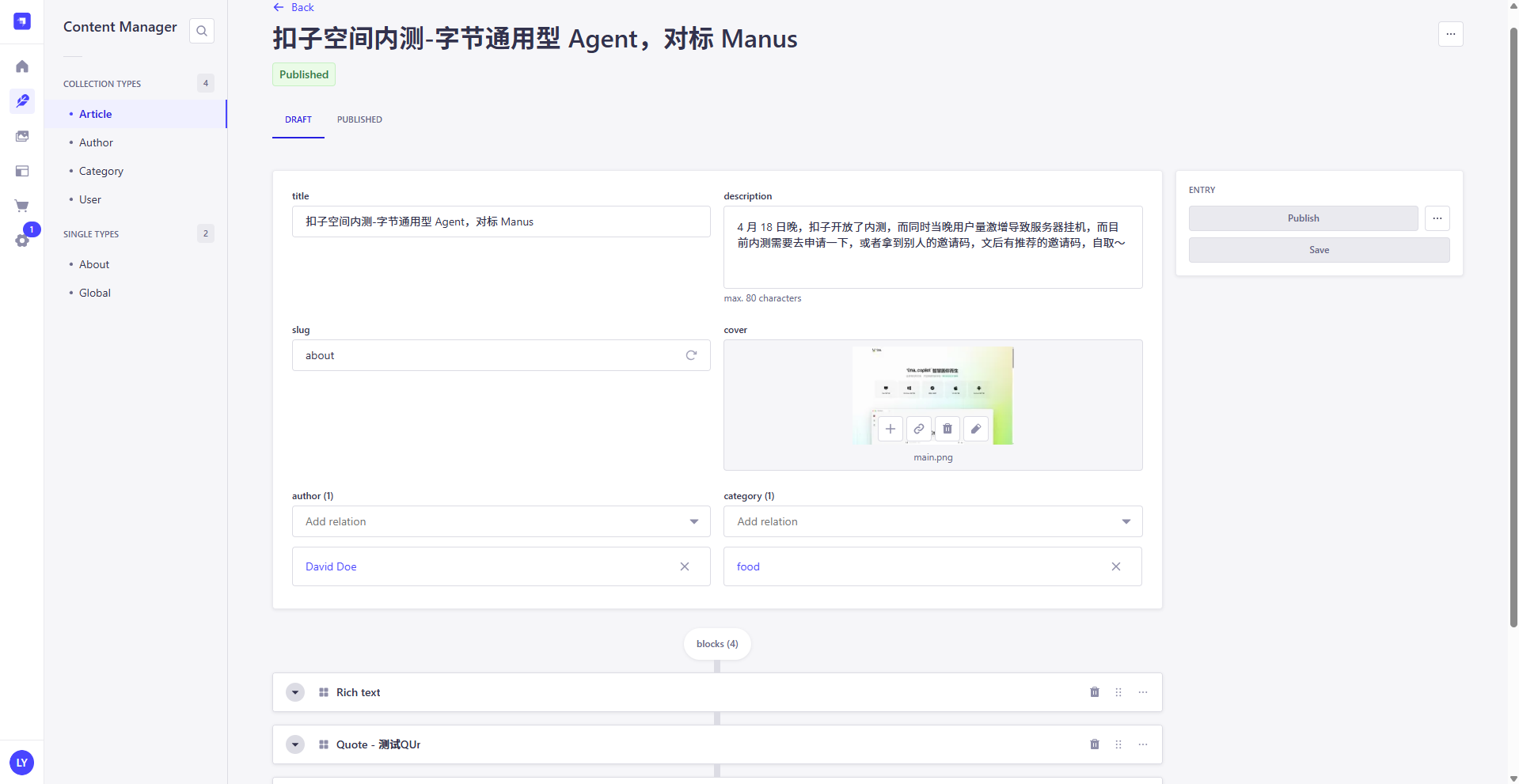Open the Strapi logo home

pos(22,21)
